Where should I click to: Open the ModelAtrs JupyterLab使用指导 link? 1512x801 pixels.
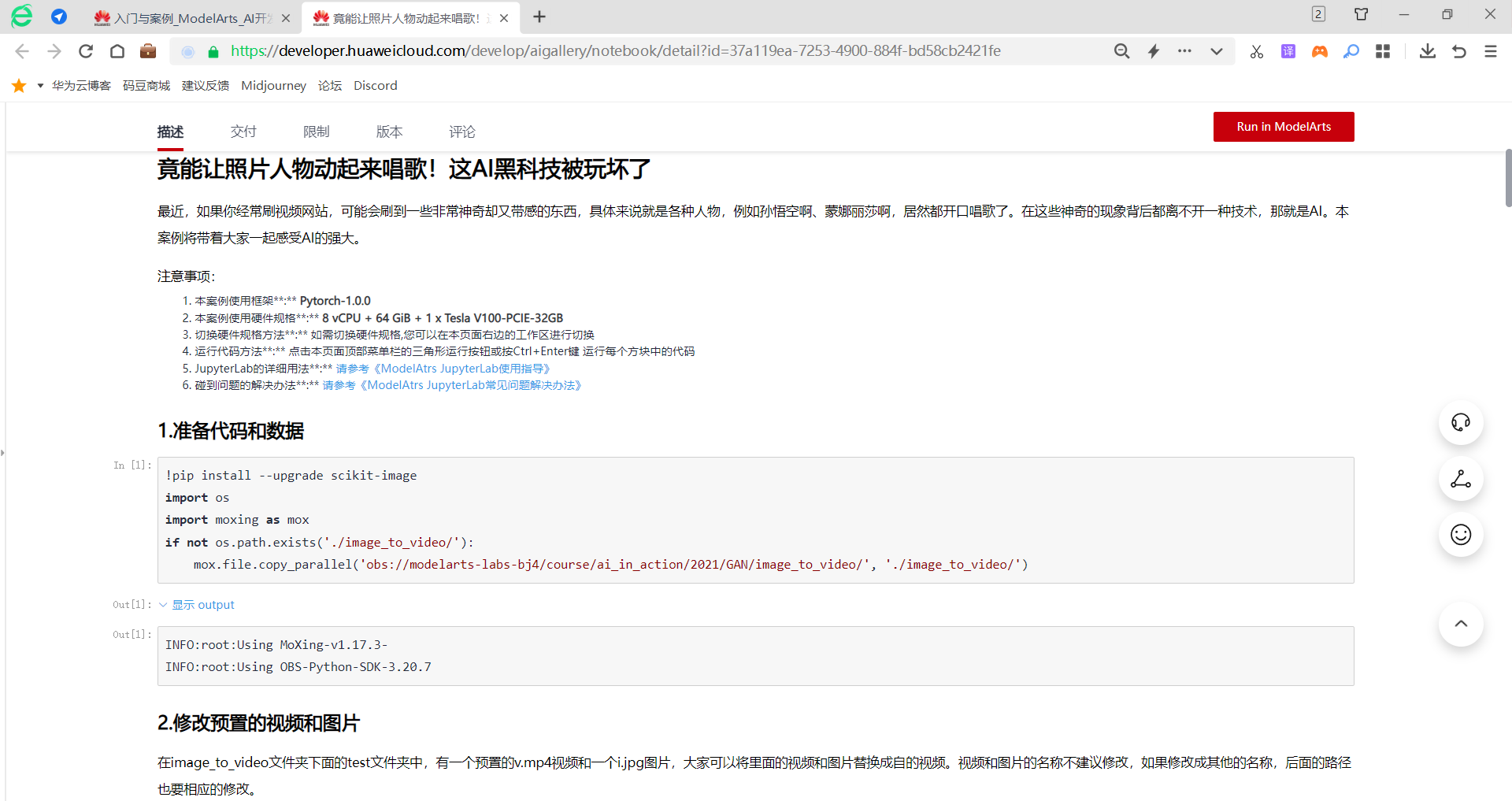pyautogui.click(x=443, y=369)
